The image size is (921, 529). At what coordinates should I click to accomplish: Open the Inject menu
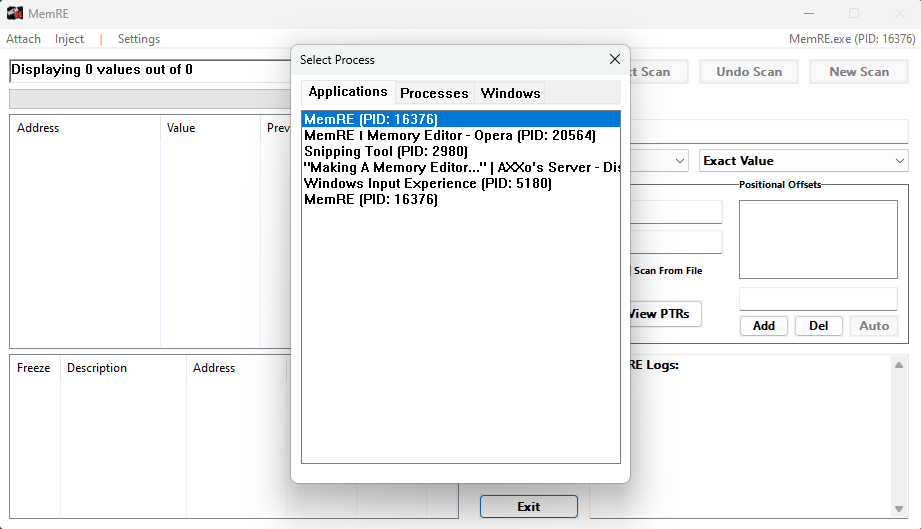coord(70,39)
